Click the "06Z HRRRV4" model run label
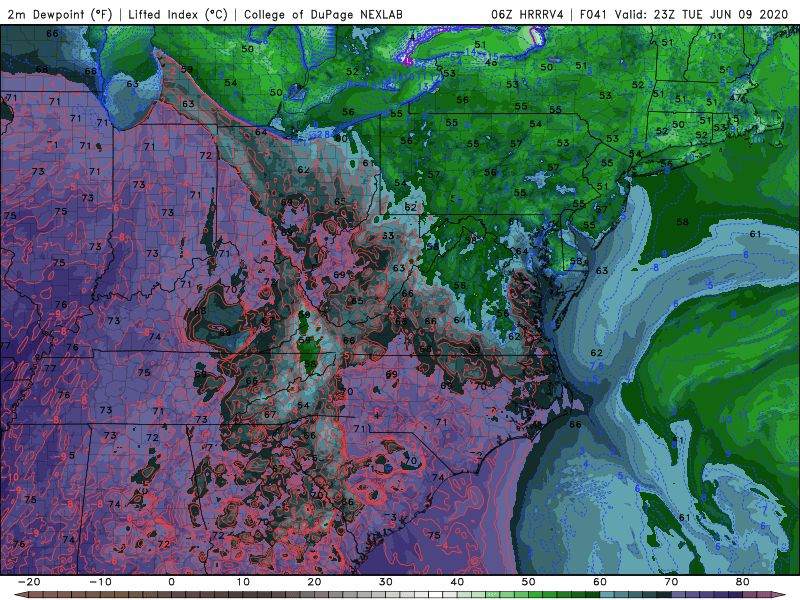The width and height of the screenshot is (800, 600). [x=527, y=14]
